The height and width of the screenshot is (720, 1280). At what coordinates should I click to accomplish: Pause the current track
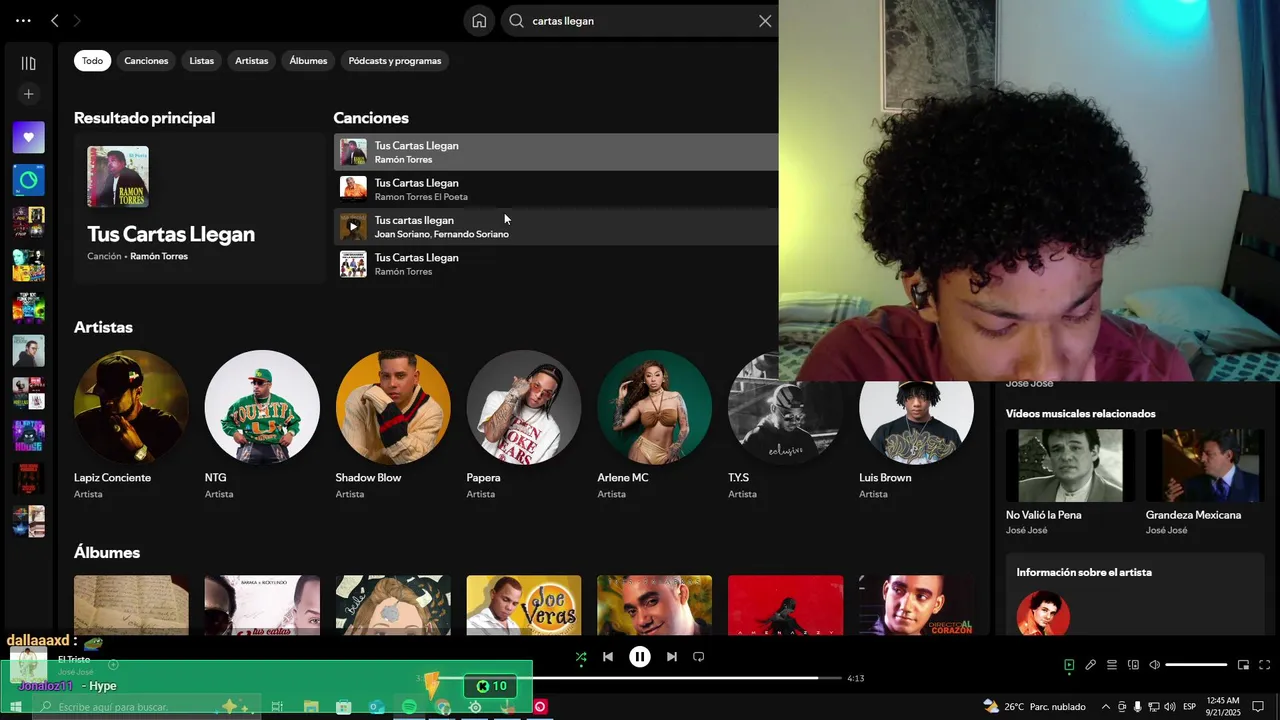[640, 657]
